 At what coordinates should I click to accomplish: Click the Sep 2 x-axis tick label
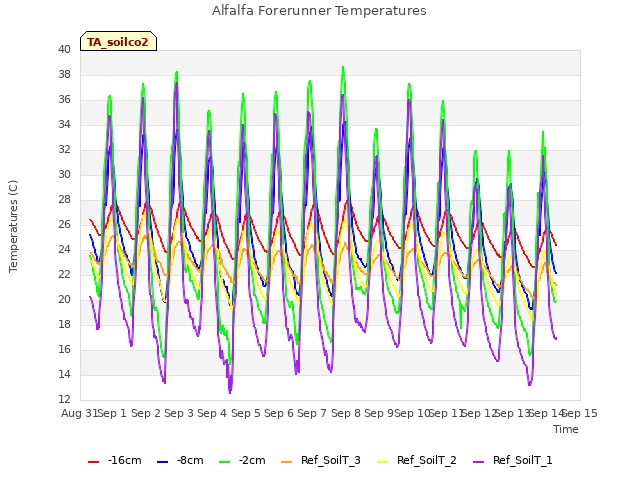(146, 413)
